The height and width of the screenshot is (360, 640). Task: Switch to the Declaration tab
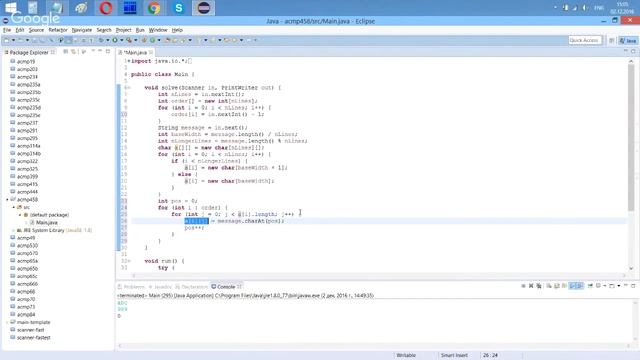point(191,287)
